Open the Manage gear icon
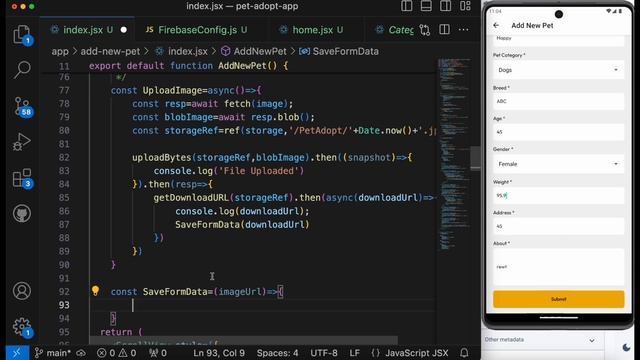 [x=22, y=327]
